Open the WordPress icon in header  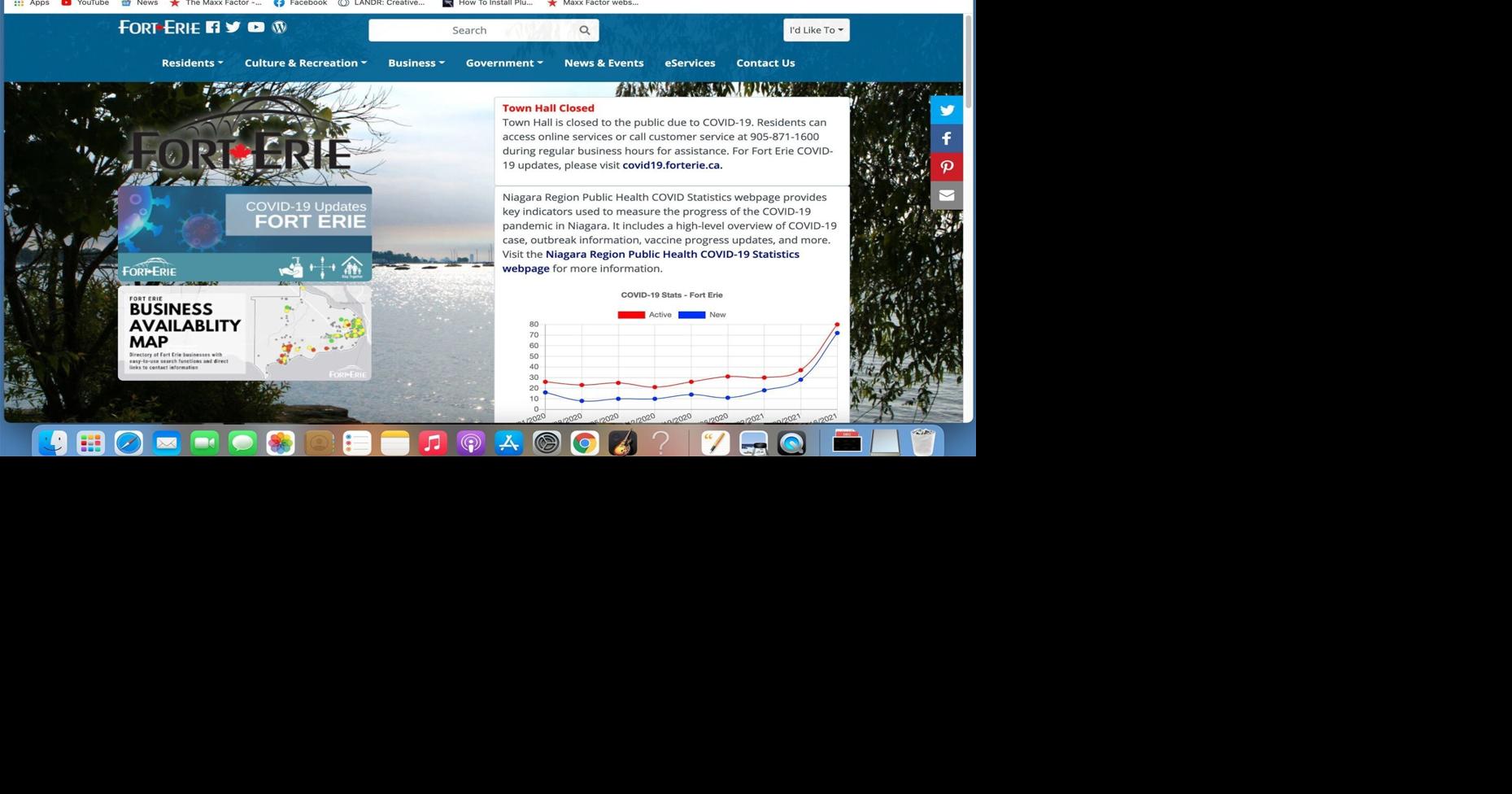(x=279, y=28)
